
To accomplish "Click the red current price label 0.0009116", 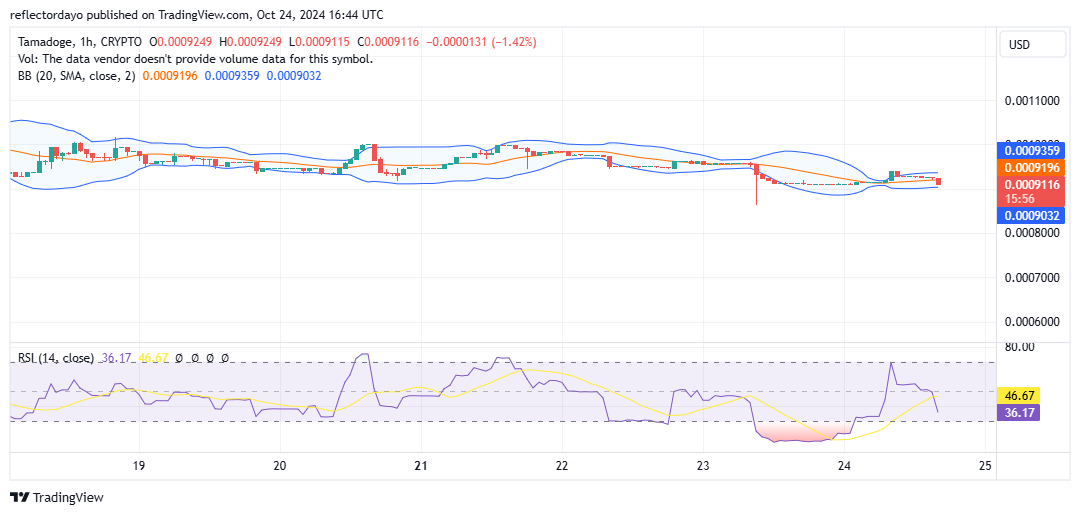I will coord(1031,185).
